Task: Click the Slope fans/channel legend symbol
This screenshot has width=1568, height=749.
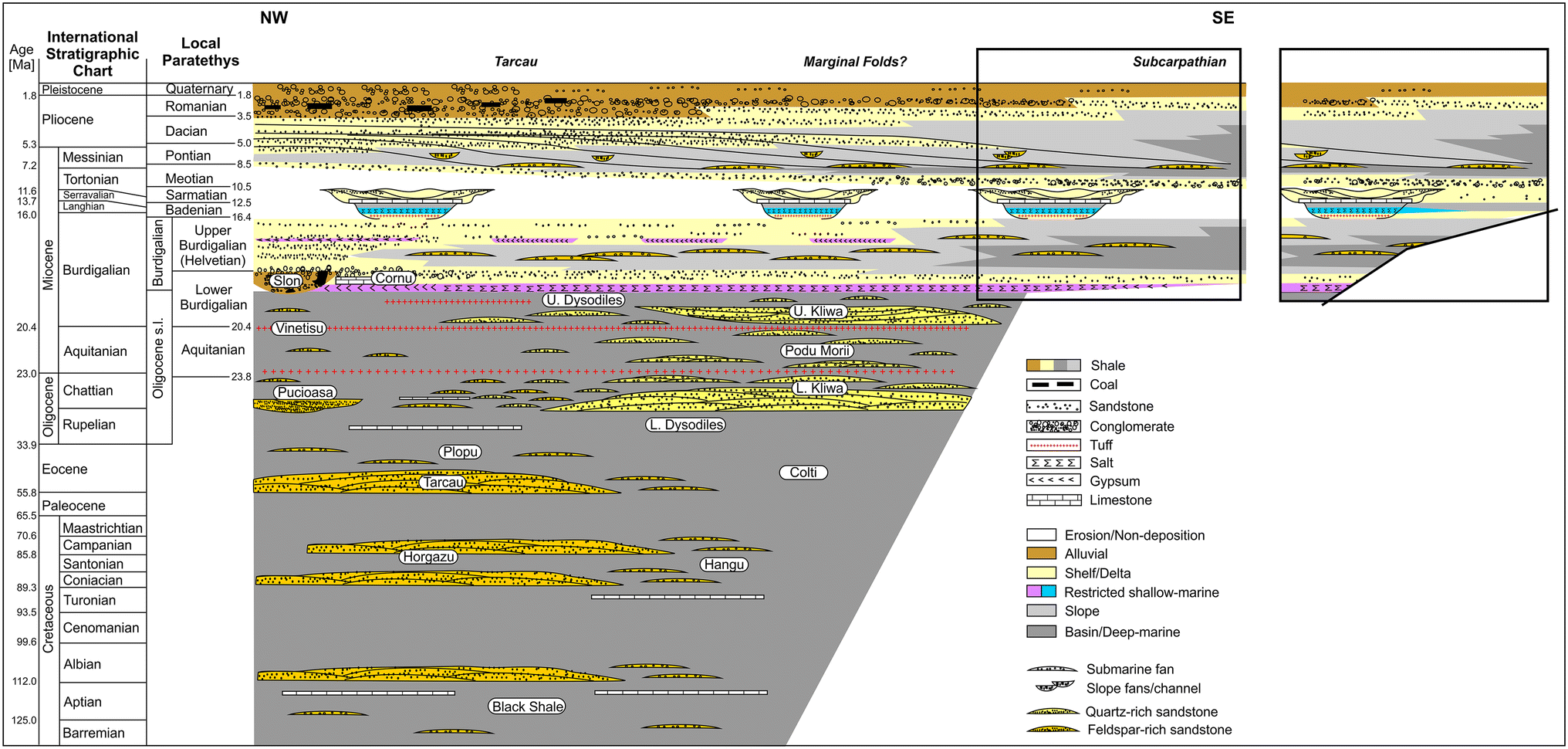Action: point(1055,686)
